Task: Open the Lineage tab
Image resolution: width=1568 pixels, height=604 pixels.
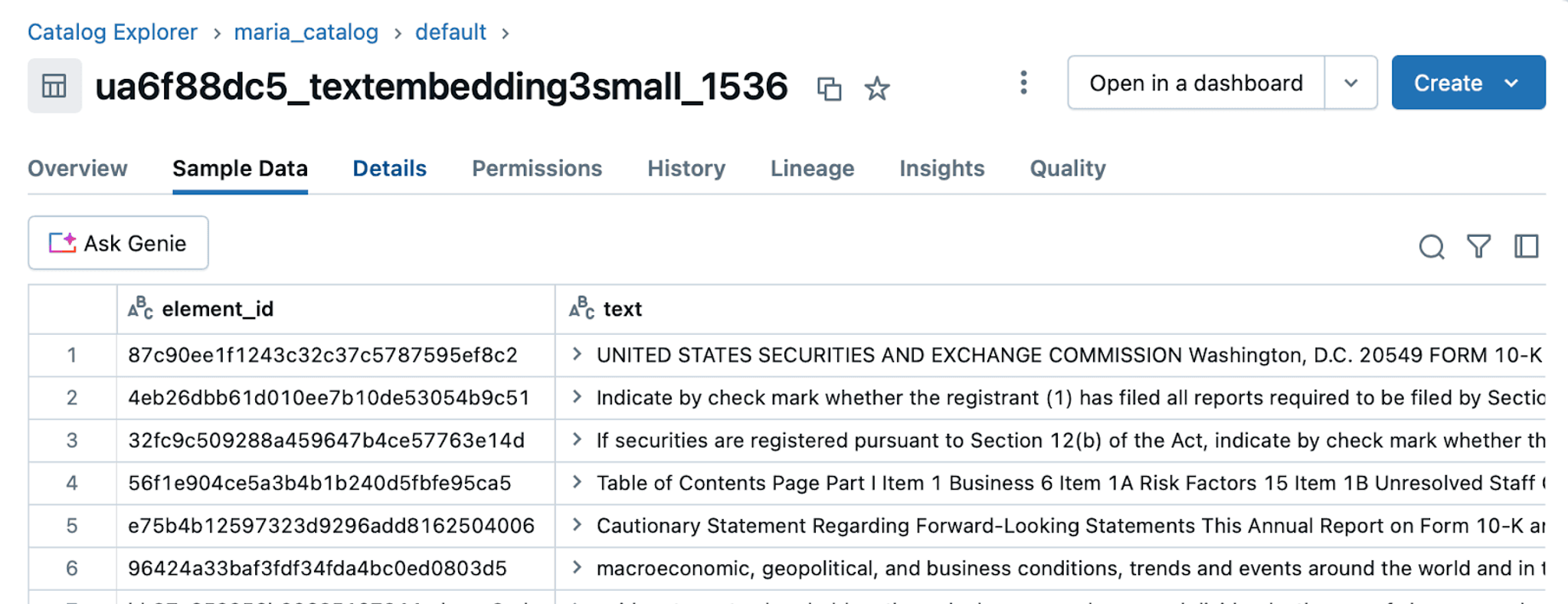Action: pyautogui.click(x=812, y=169)
